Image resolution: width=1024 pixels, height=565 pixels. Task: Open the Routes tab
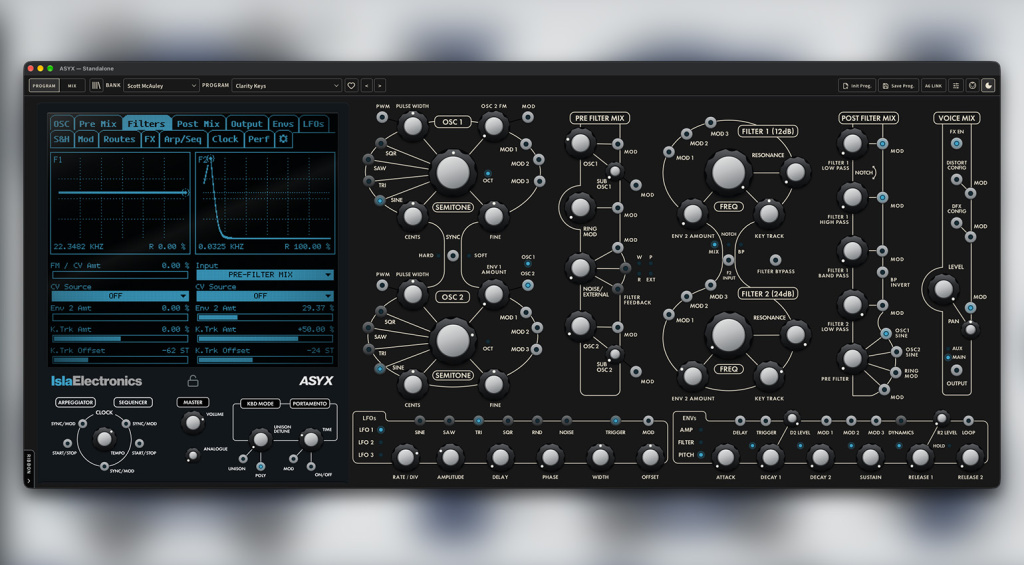pyautogui.click(x=119, y=139)
